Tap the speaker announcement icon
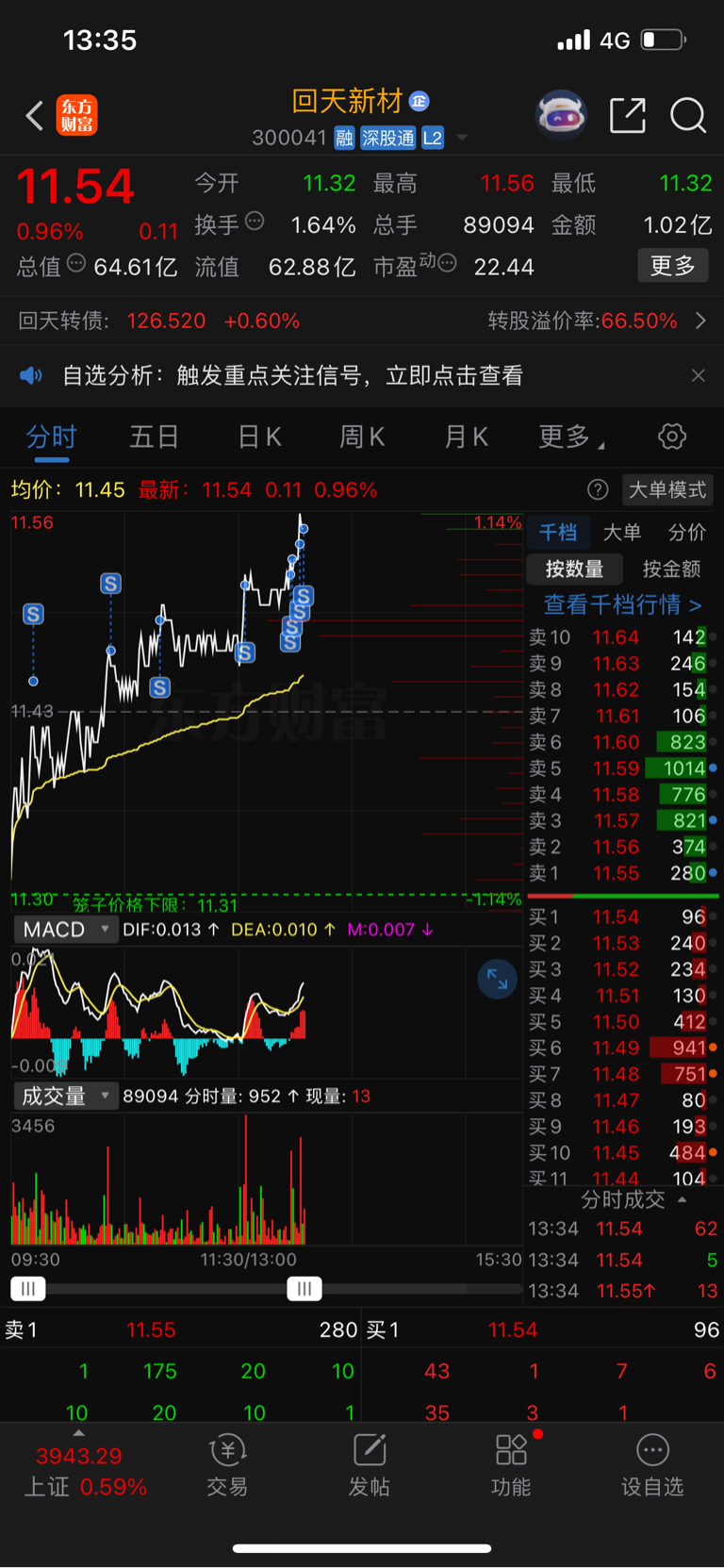 pyautogui.click(x=31, y=375)
